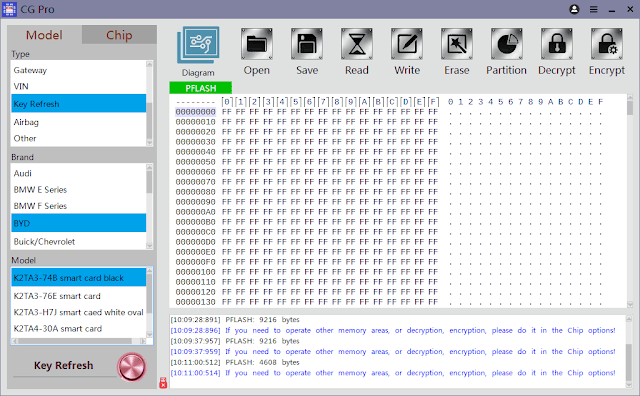640x396 pixels.
Task: Click the Key Refresh label button
Action: click(x=64, y=365)
